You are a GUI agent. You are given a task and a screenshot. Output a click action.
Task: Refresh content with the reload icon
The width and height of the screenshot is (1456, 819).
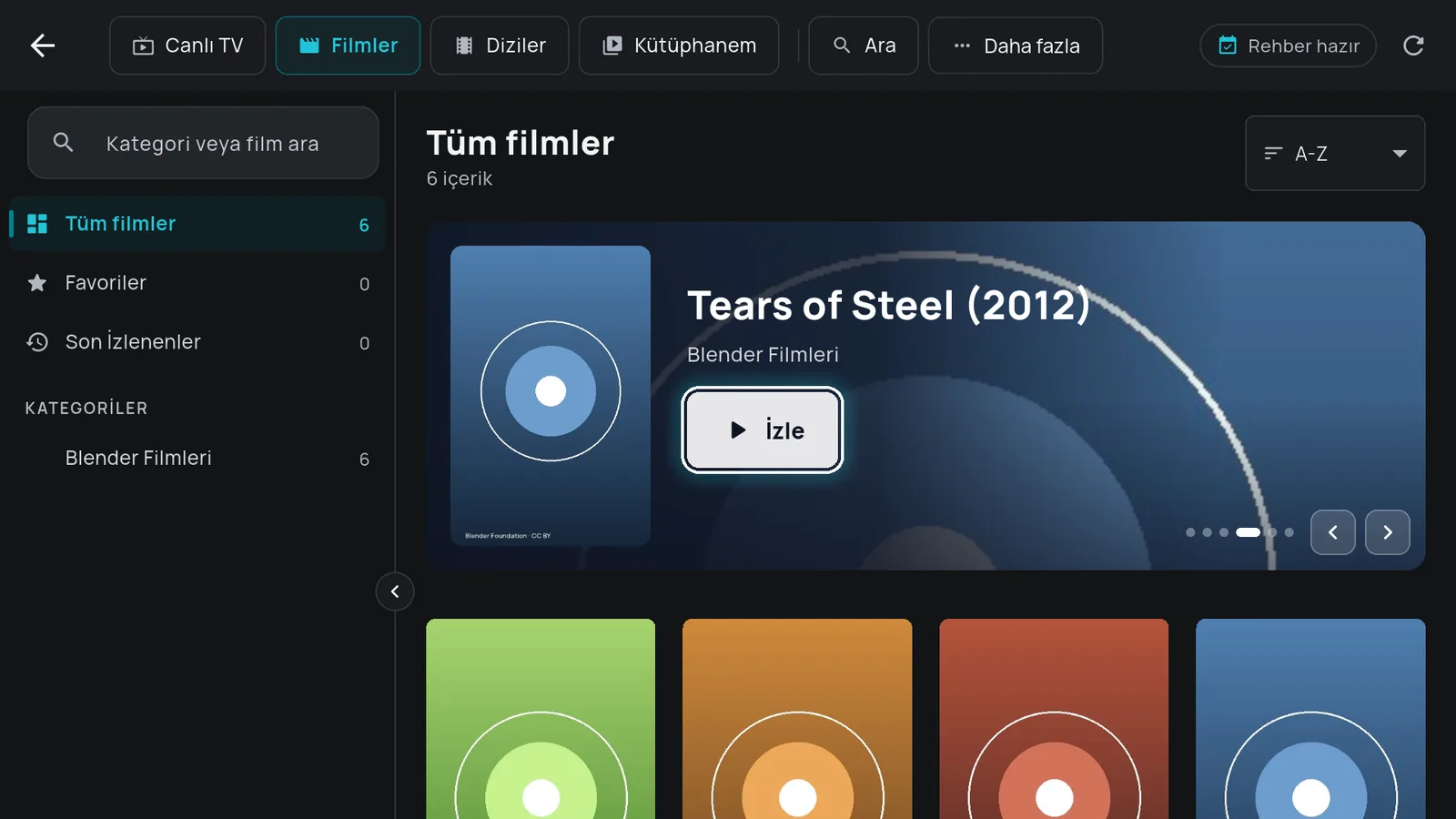(x=1413, y=45)
